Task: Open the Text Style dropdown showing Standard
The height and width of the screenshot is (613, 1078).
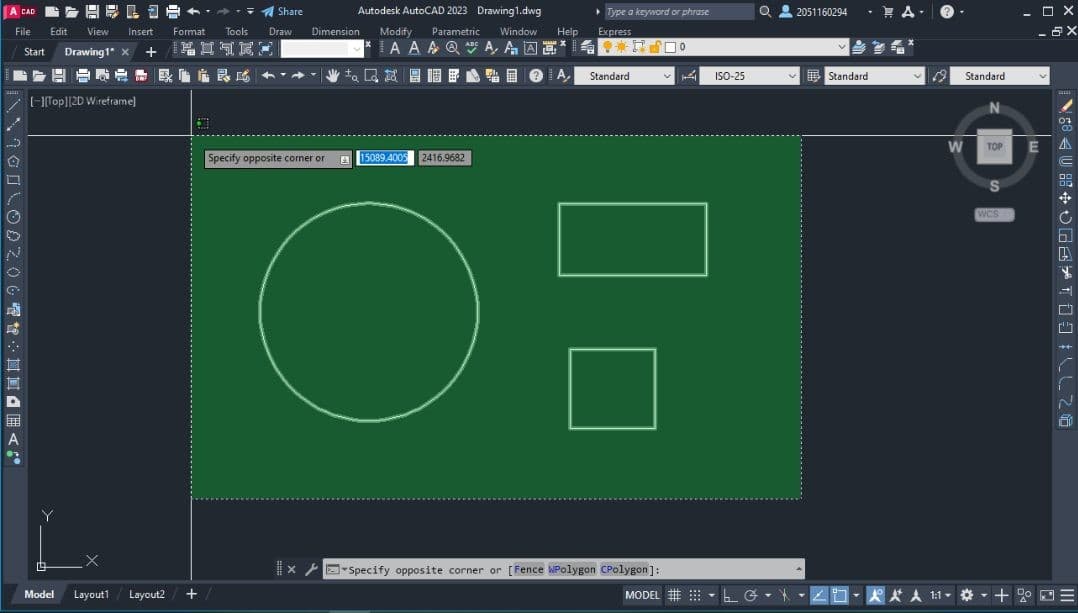Action: click(x=624, y=76)
